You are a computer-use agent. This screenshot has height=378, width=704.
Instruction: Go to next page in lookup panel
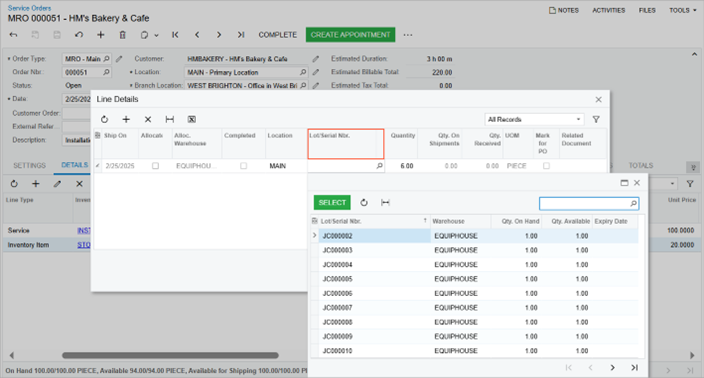click(x=612, y=368)
